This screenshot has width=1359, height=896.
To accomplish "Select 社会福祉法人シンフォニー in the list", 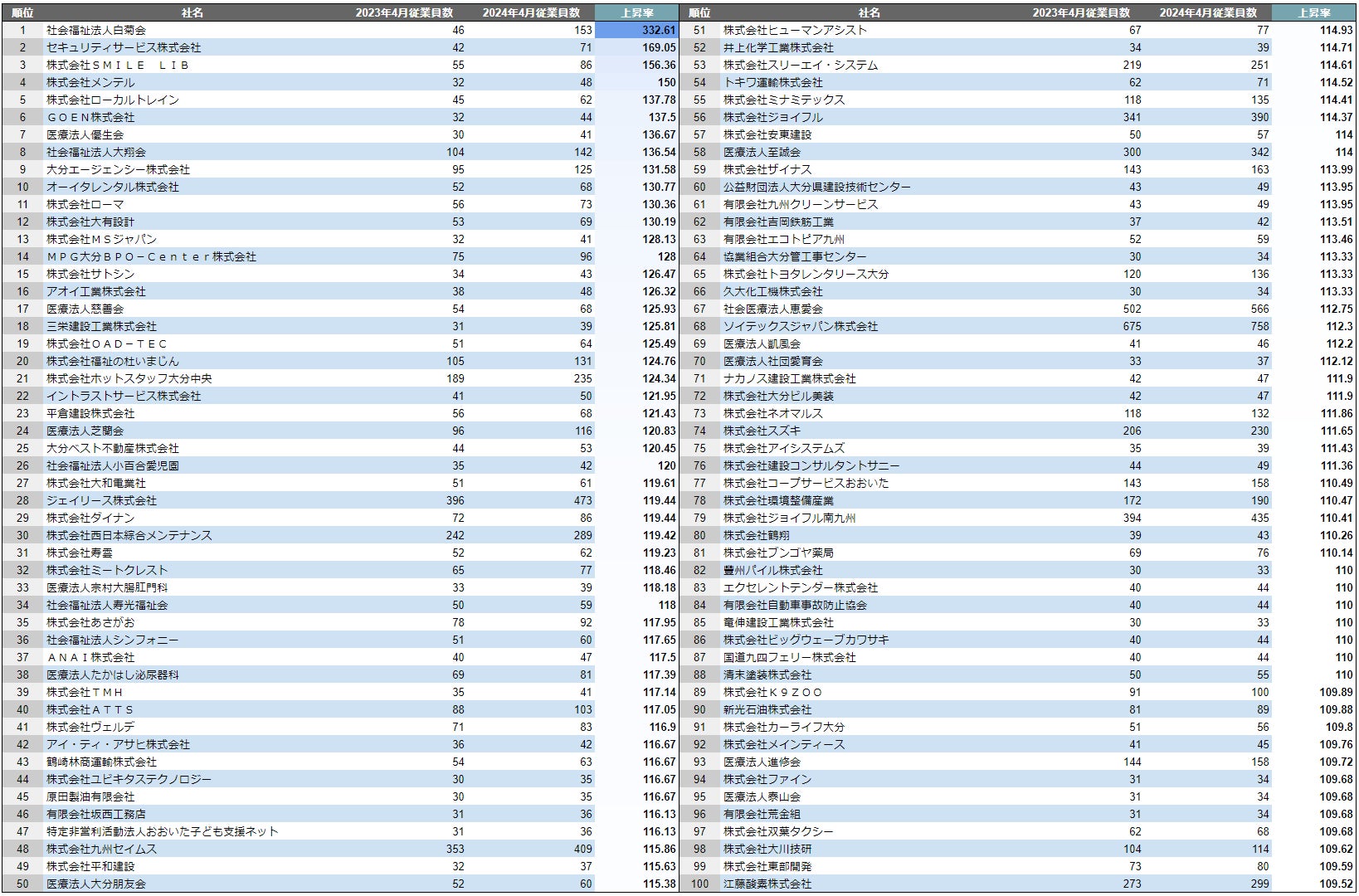I will (113, 640).
